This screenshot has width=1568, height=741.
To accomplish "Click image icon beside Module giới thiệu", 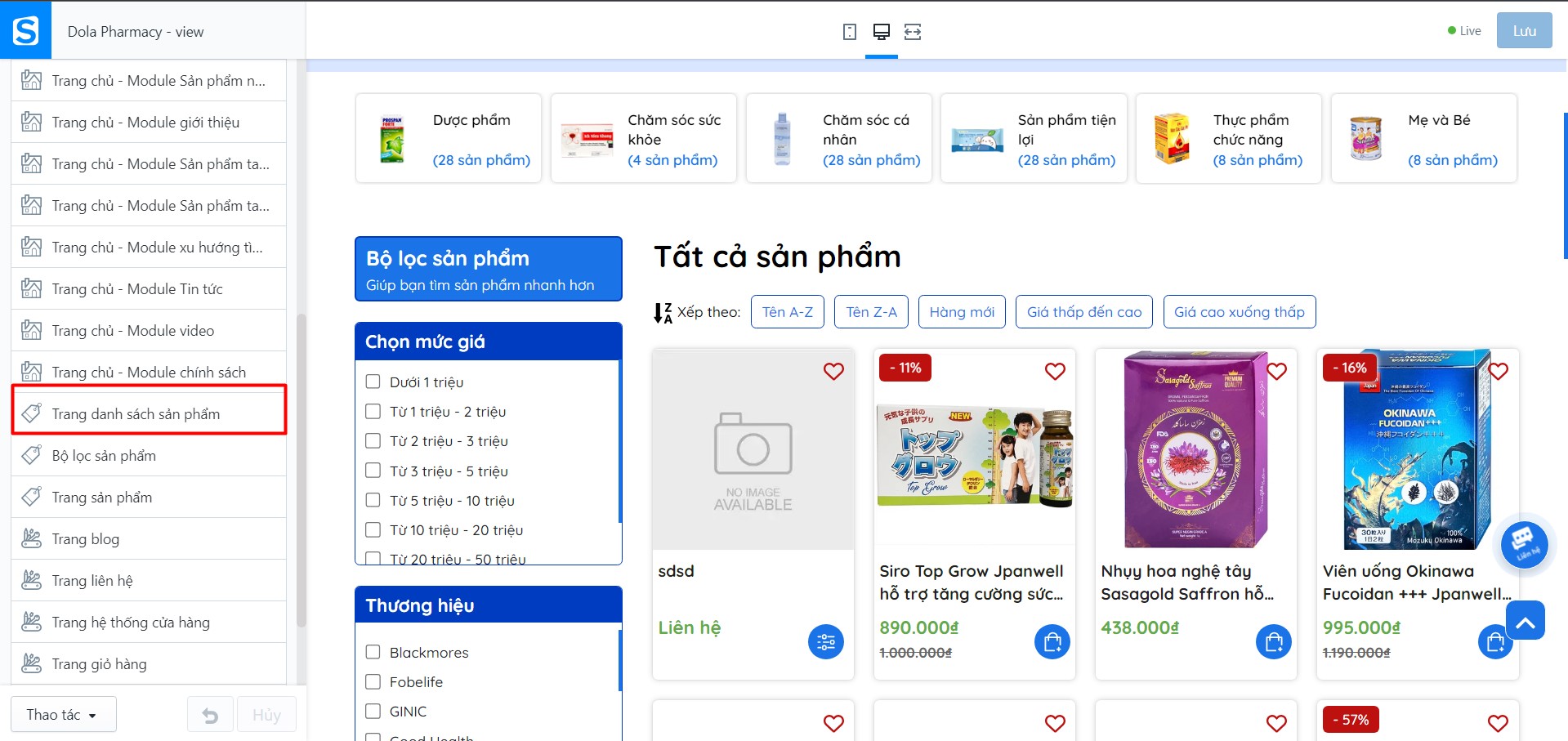I will click(31, 123).
